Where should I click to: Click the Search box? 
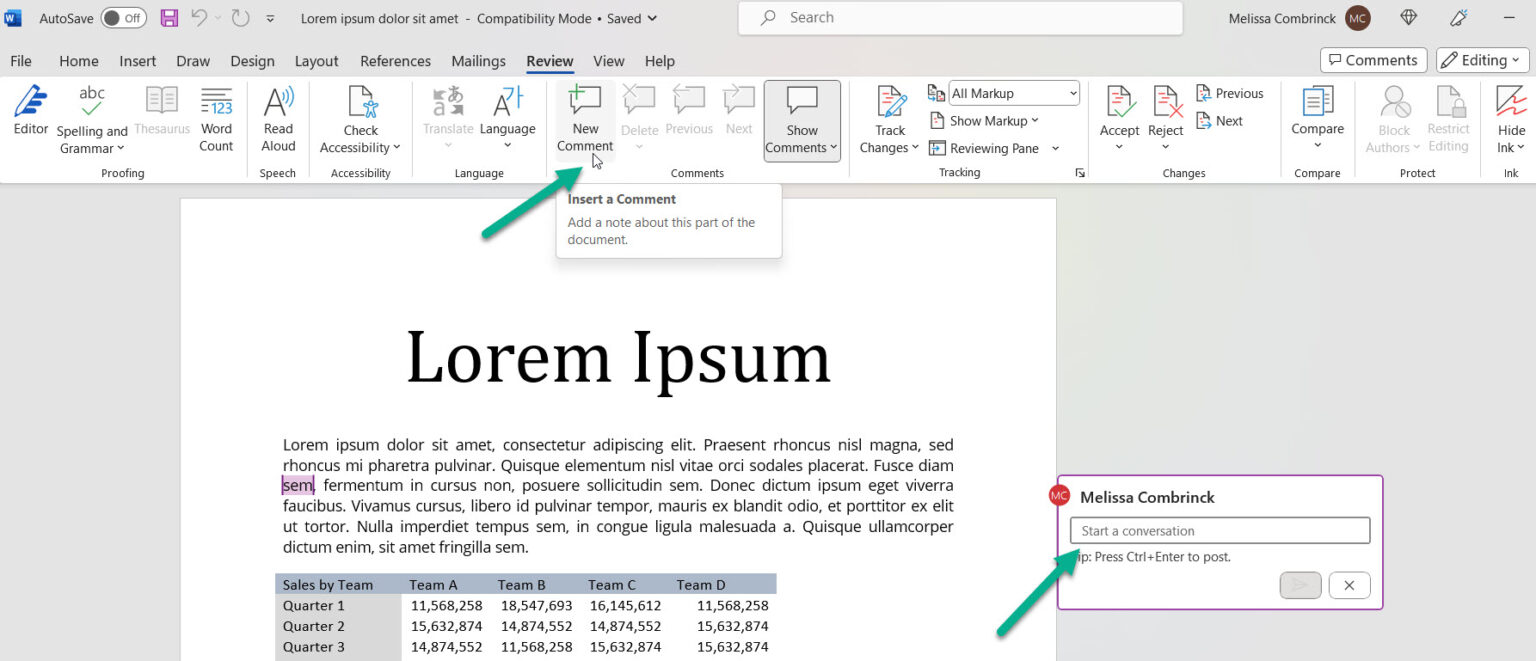(960, 18)
